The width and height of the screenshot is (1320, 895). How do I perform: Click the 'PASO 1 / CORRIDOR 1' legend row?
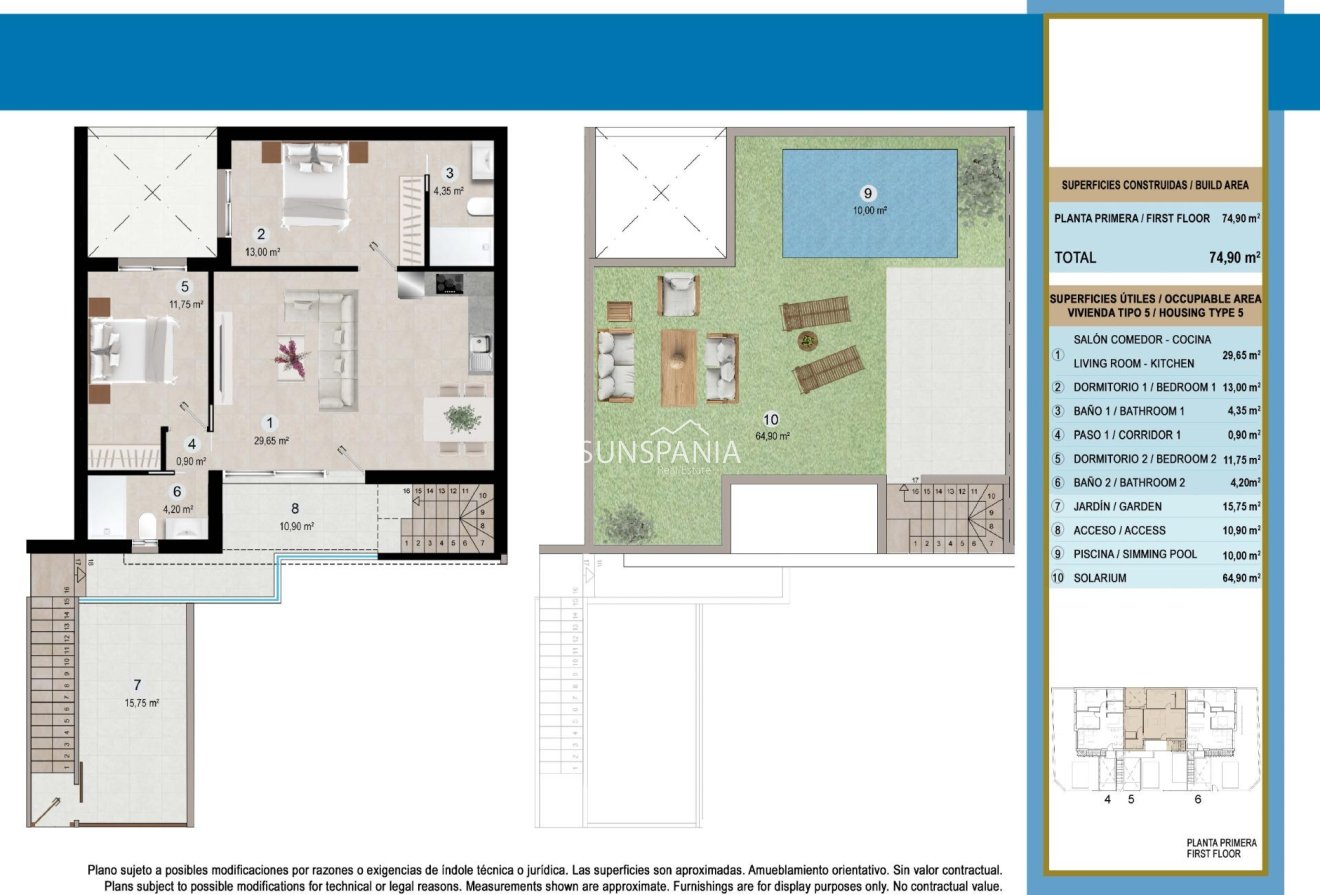(x=1155, y=434)
